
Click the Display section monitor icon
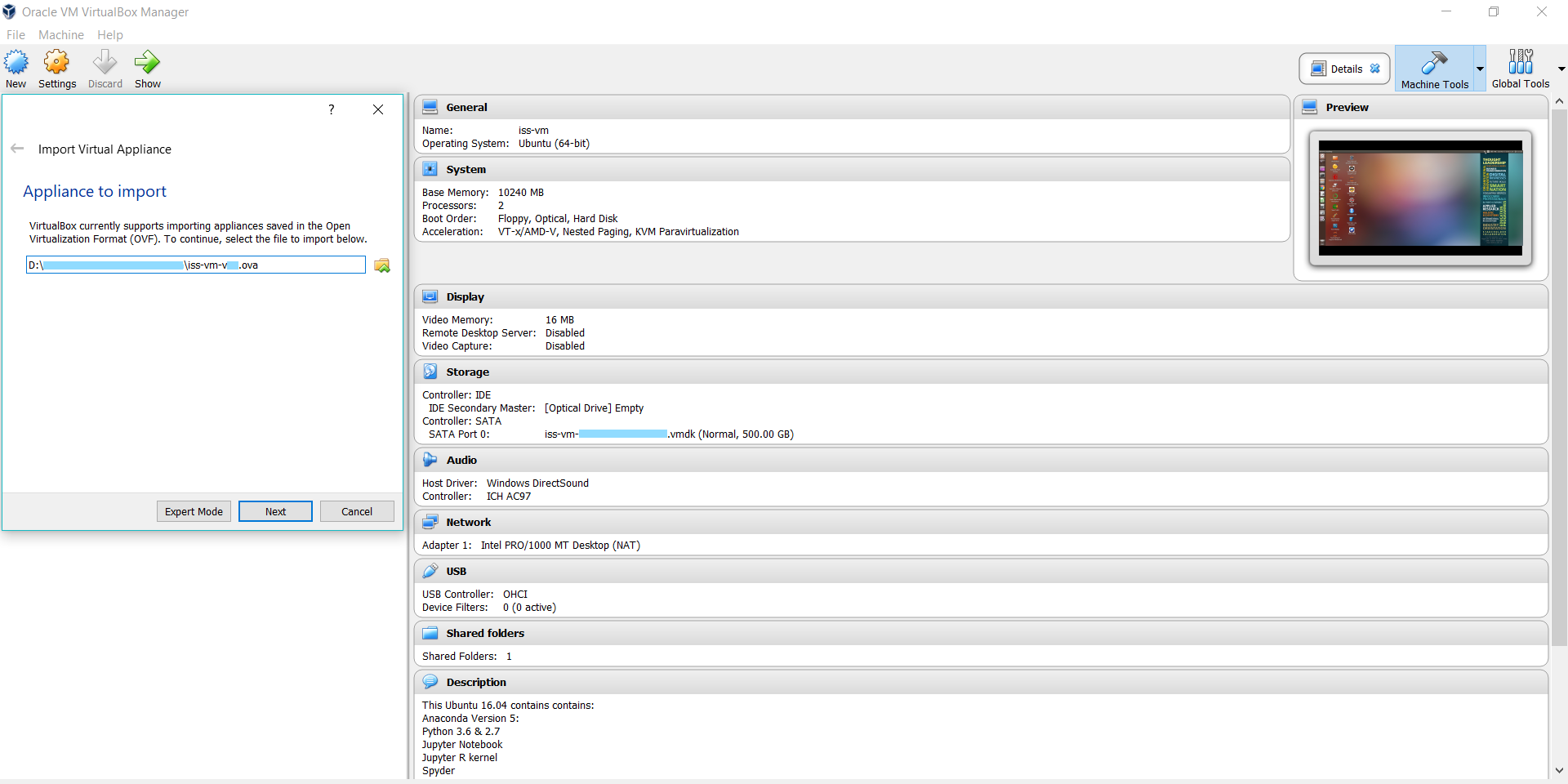click(x=430, y=296)
